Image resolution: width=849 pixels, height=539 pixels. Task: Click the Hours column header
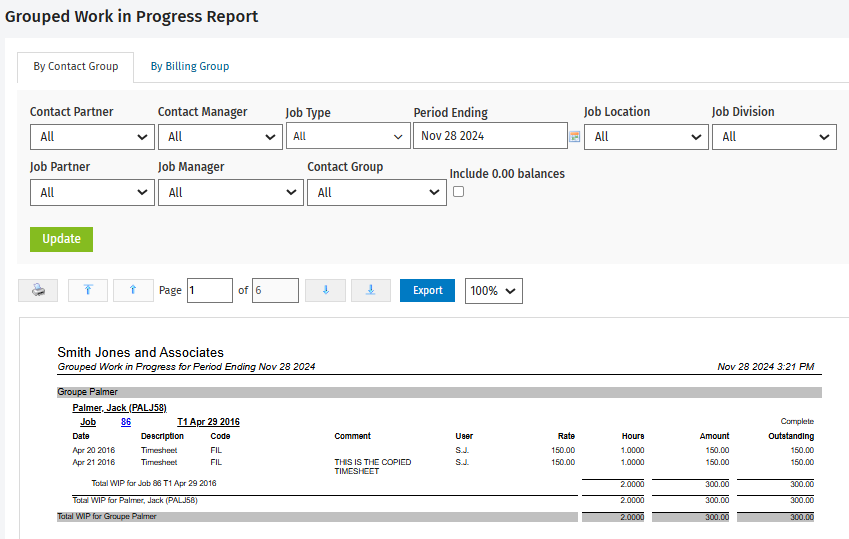[633, 436]
